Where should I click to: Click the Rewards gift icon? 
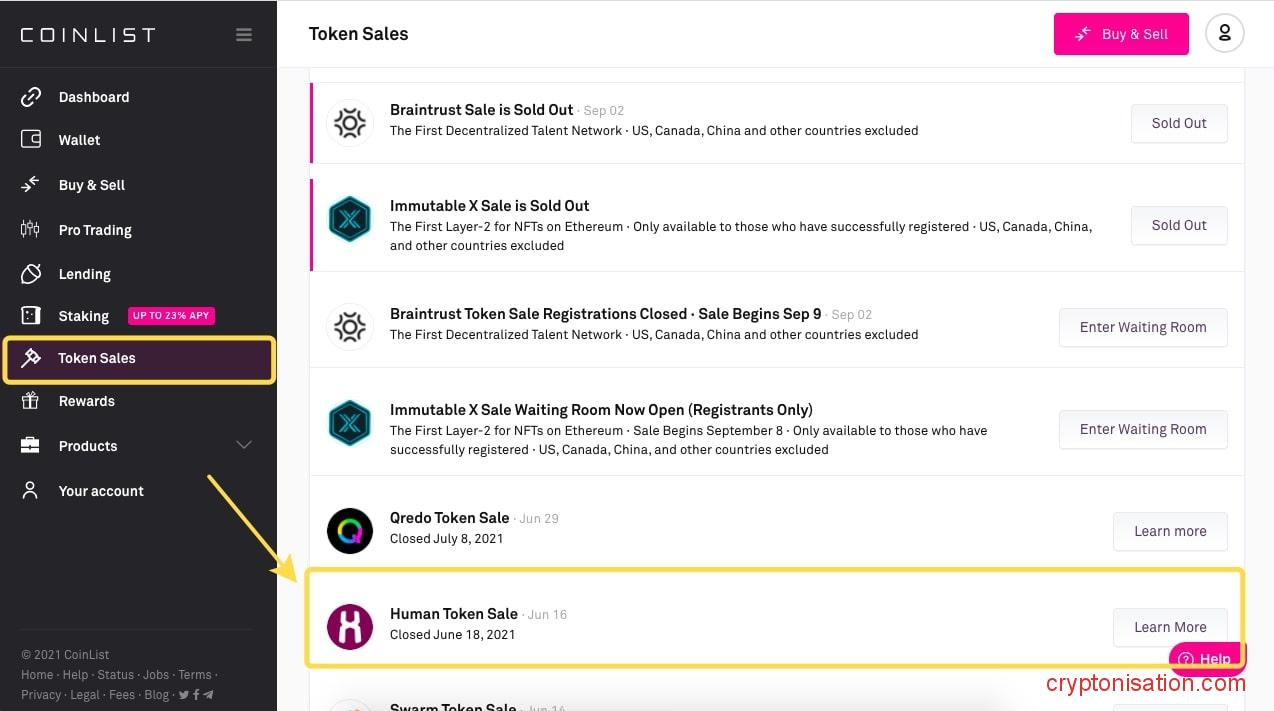(31, 401)
